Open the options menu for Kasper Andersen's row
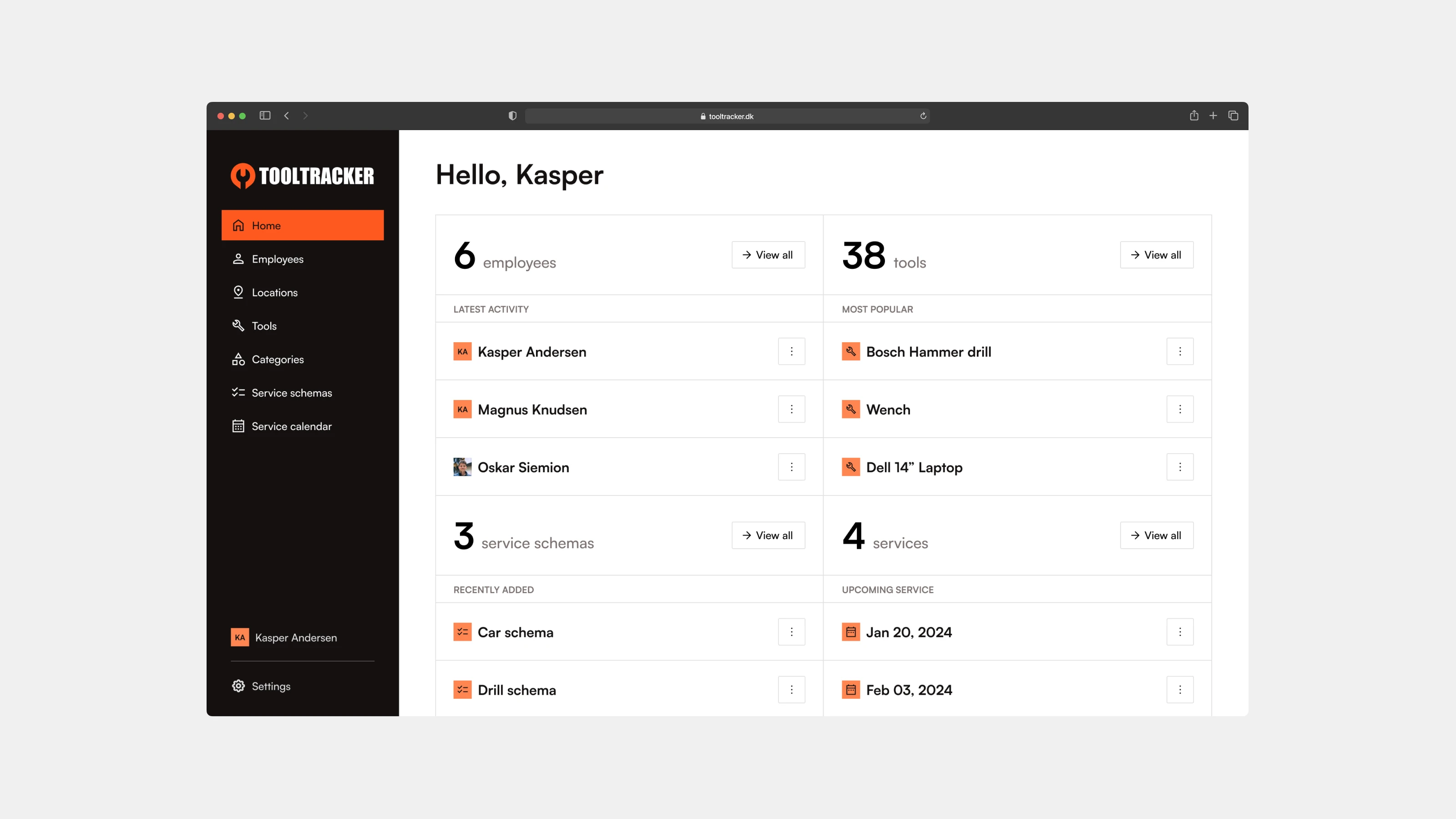The image size is (1456, 819). click(791, 352)
